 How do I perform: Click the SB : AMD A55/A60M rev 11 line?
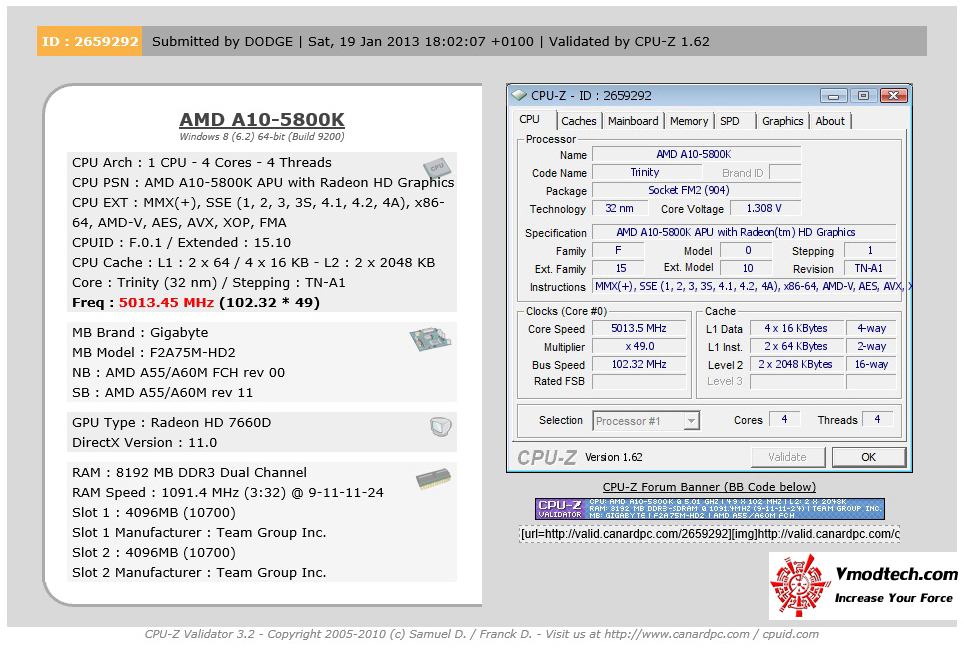[162, 392]
